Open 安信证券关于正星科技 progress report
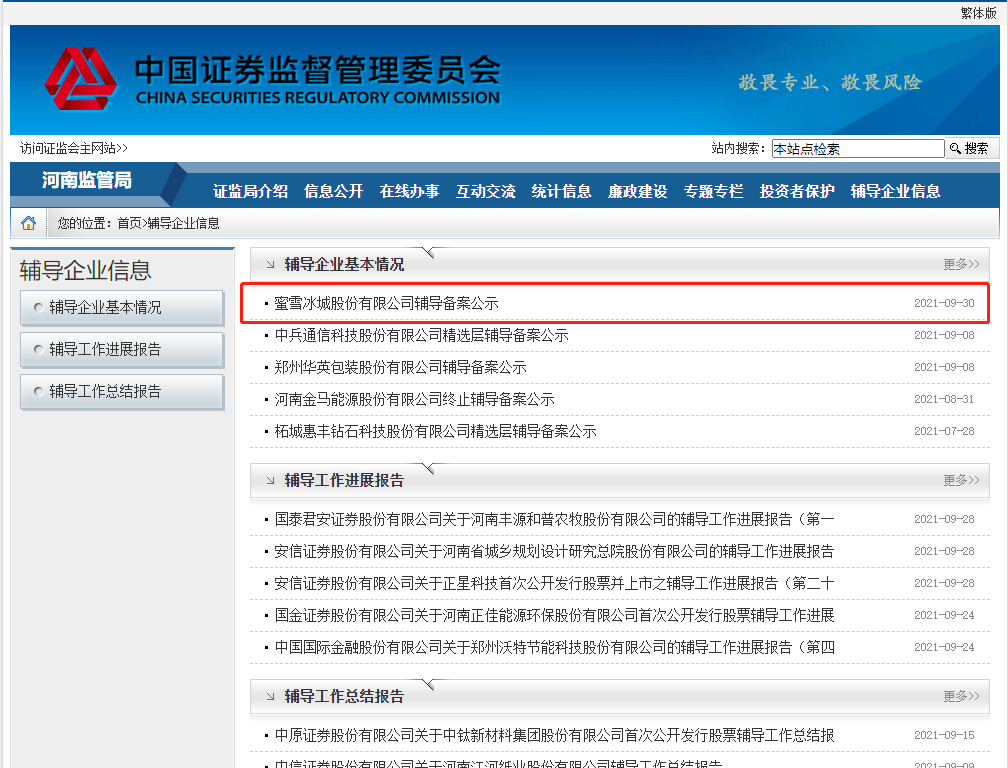The image size is (1008, 768). pyautogui.click(x=554, y=583)
